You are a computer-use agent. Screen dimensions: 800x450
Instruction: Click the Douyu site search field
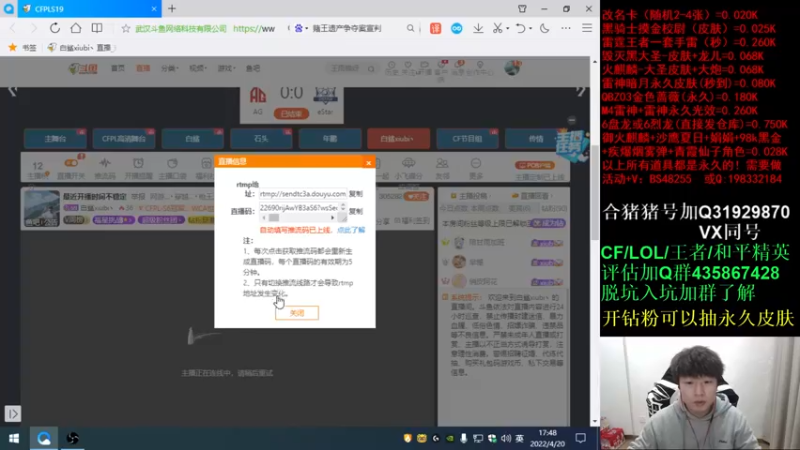point(347,68)
